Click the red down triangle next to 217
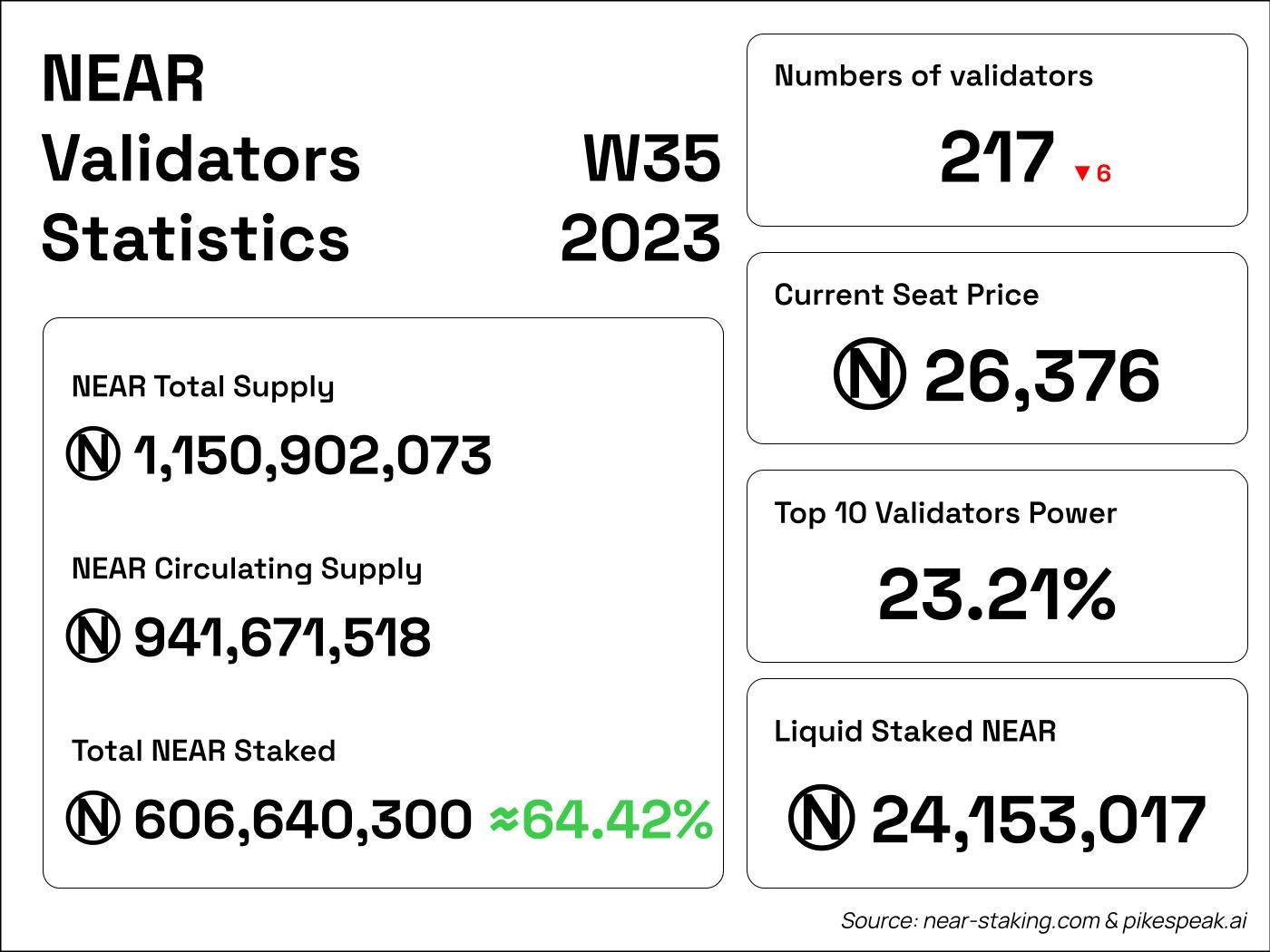Image resolution: width=1270 pixels, height=952 pixels. [x=1081, y=173]
